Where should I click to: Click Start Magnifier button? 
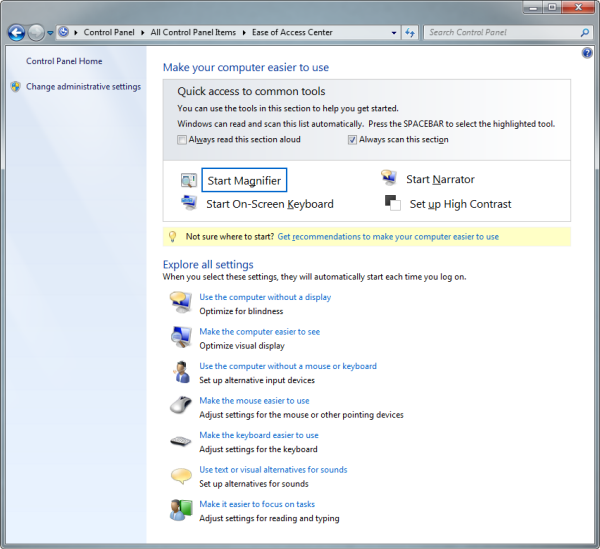[244, 180]
